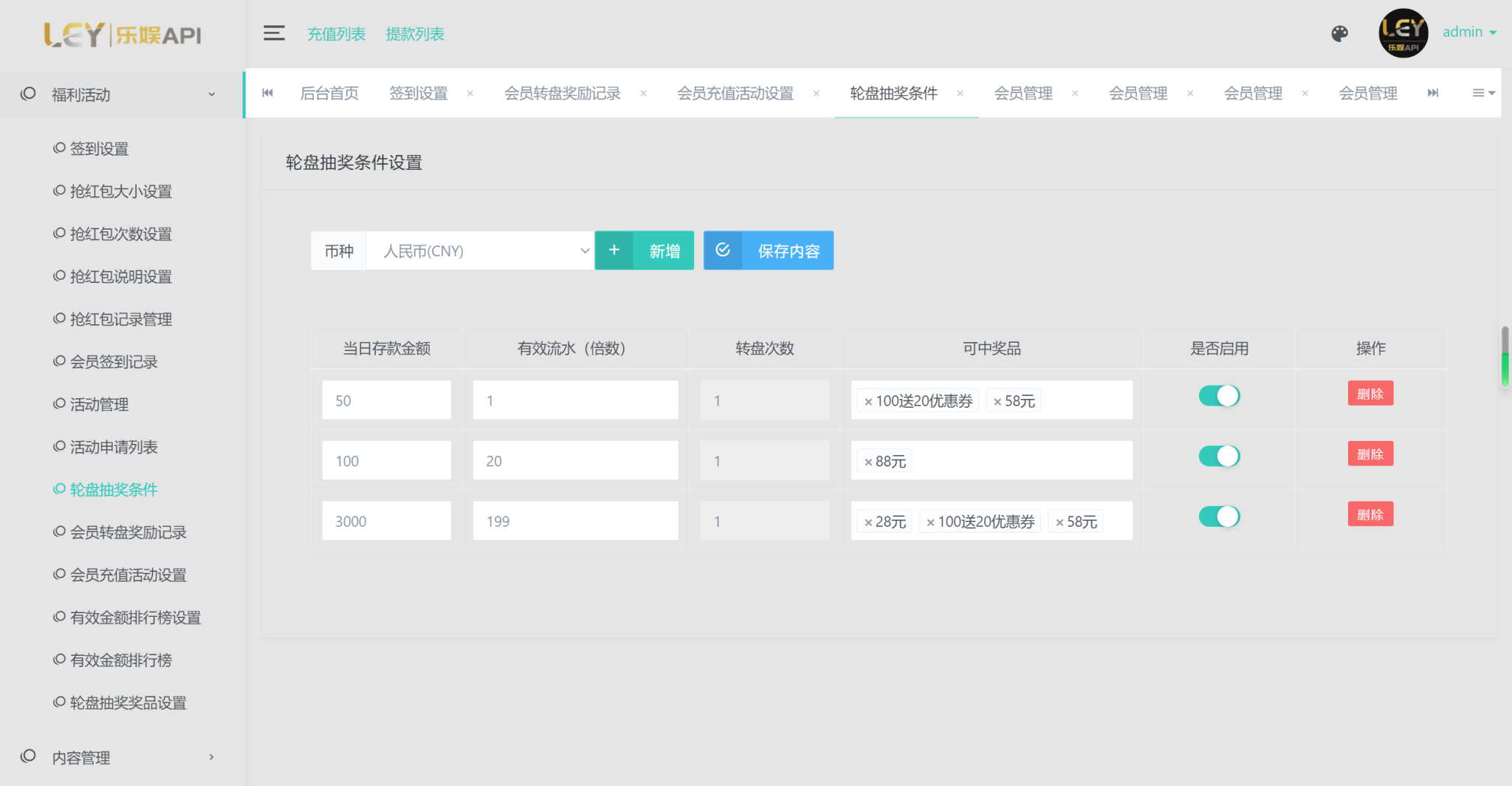
Task: Turn off the 3000 deposit row switch
Action: tap(1219, 516)
